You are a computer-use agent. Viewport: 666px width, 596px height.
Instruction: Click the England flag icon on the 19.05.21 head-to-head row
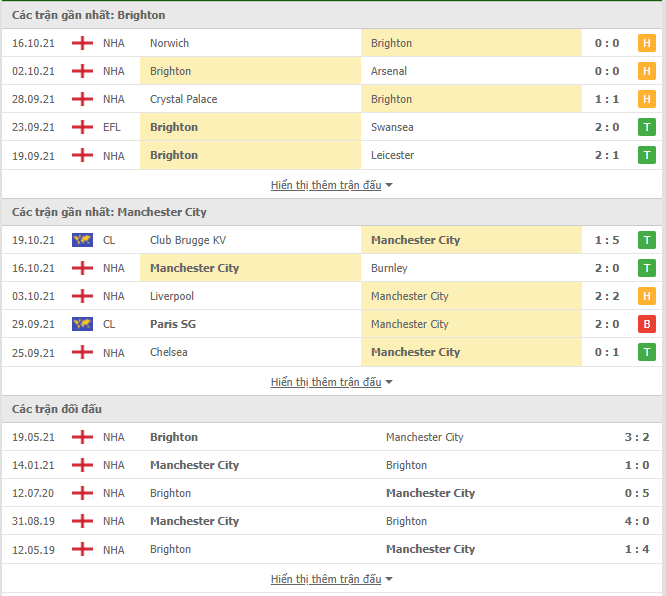click(82, 437)
